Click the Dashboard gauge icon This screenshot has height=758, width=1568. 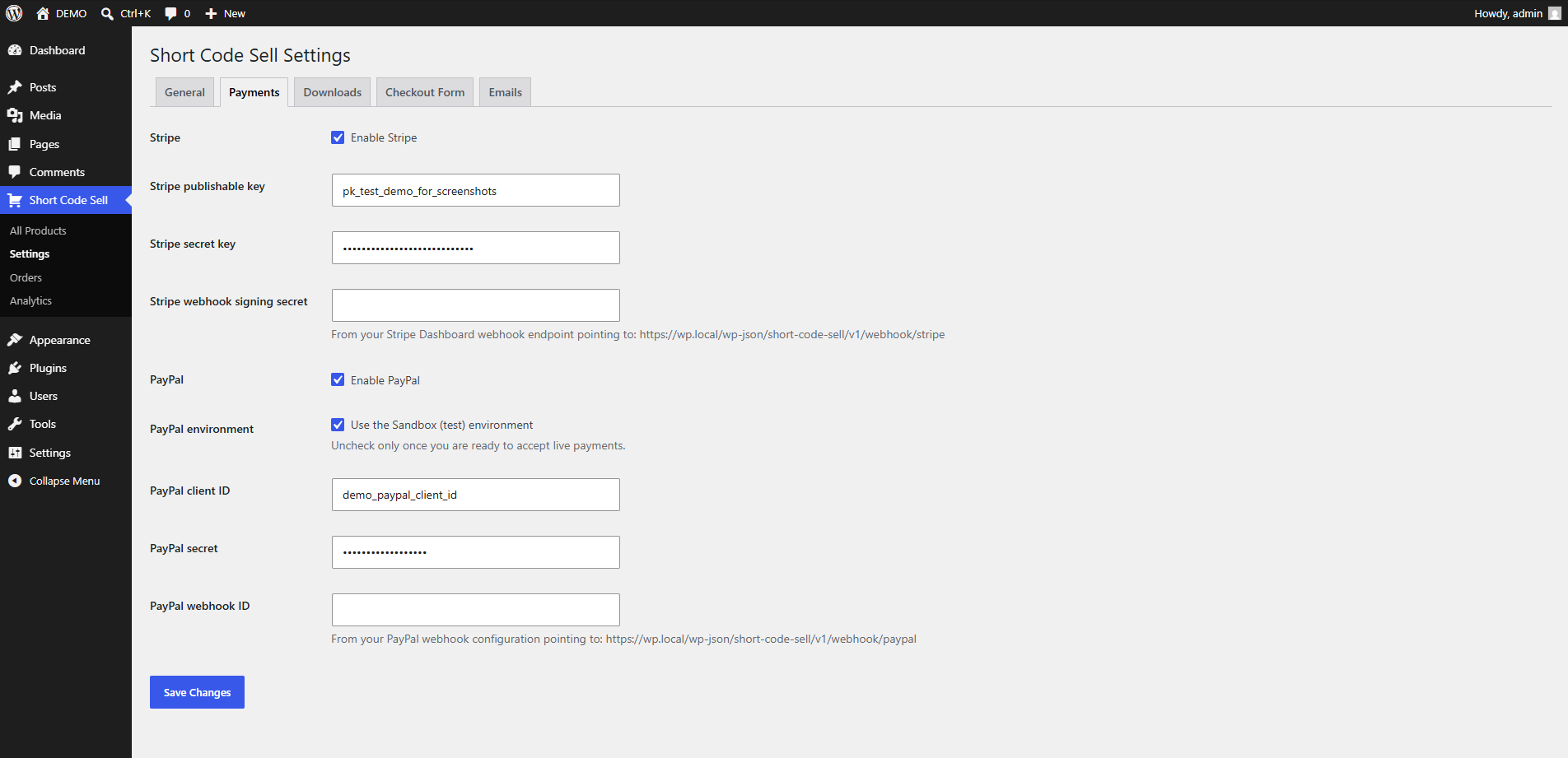coord(15,50)
